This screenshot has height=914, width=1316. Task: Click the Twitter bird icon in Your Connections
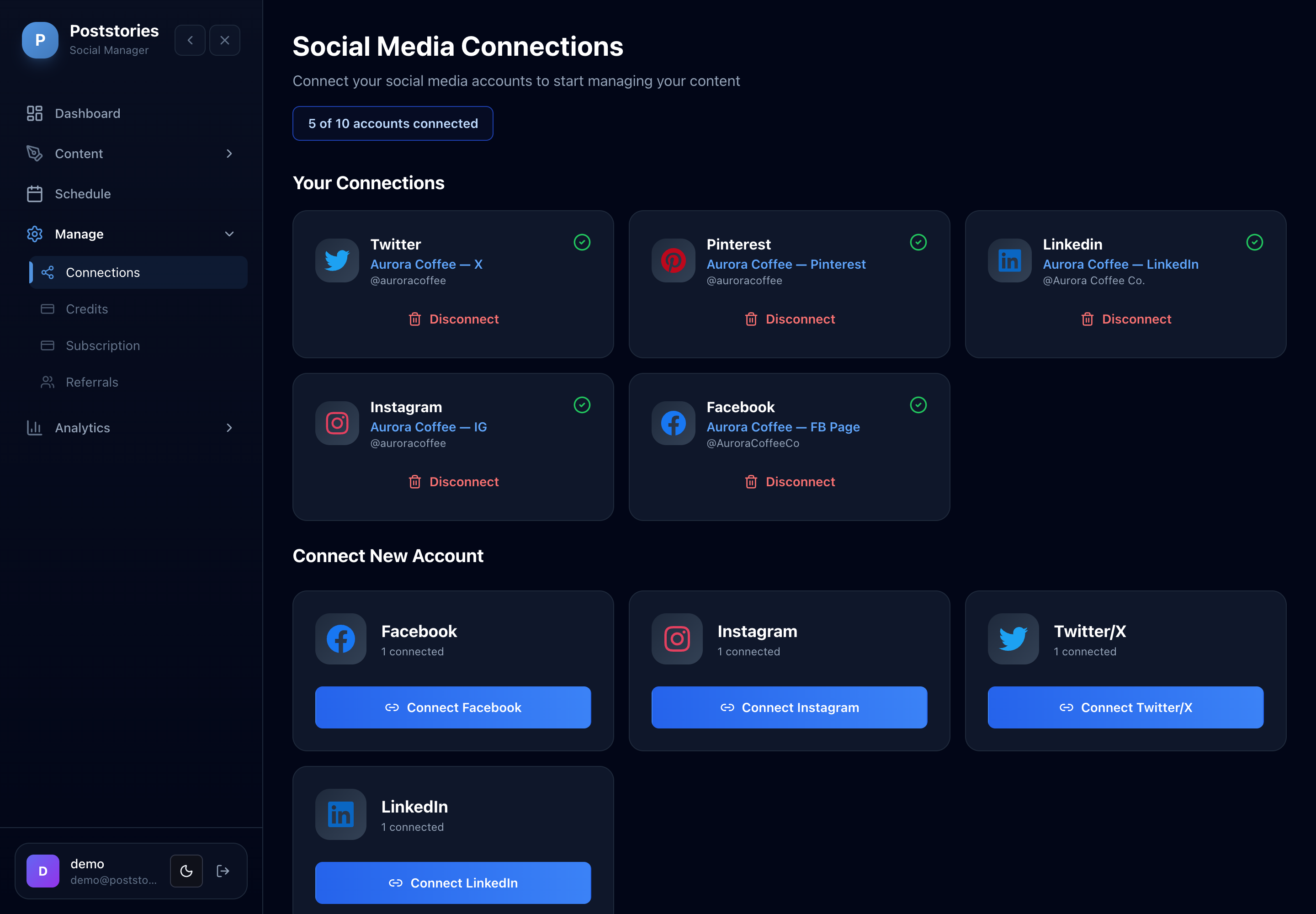tap(337, 260)
